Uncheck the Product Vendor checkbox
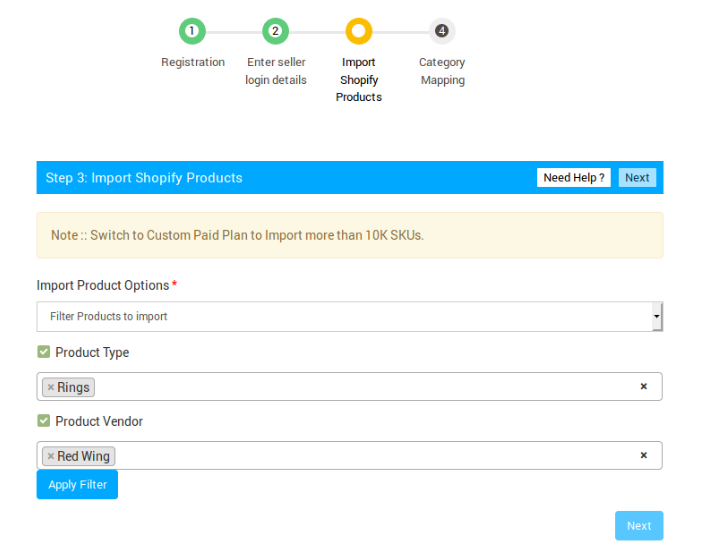Viewport: 701px width, 542px height. 43,421
